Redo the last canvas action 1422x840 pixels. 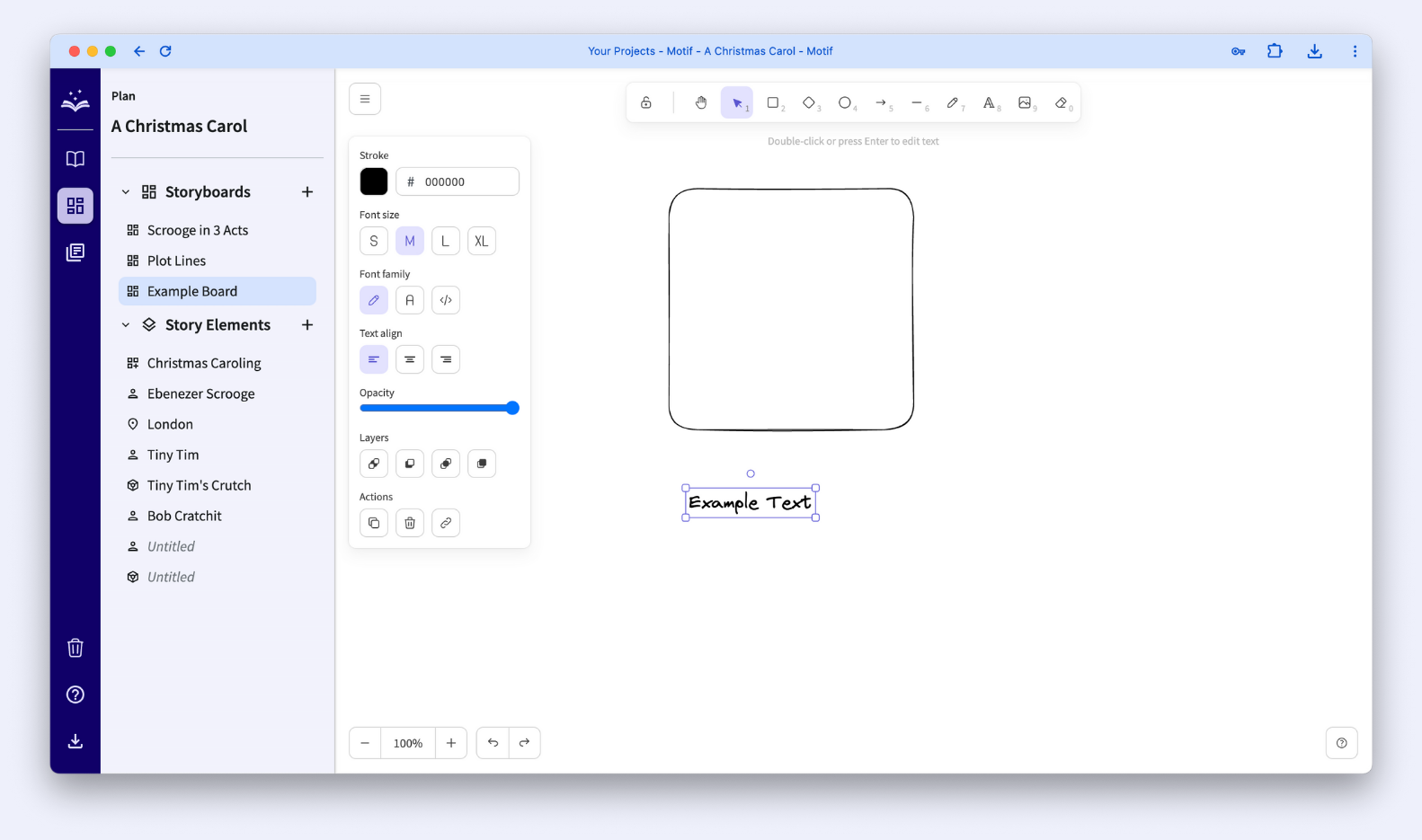[x=525, y=743]
